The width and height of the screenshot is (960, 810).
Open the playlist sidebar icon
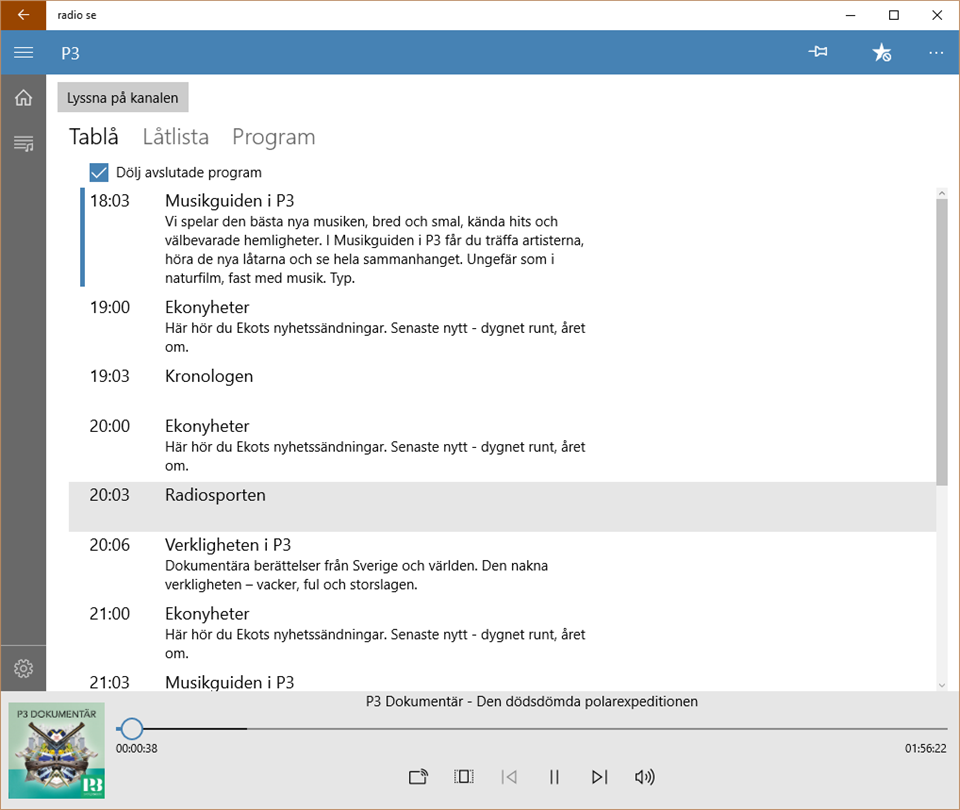click(x=23, y=144)
